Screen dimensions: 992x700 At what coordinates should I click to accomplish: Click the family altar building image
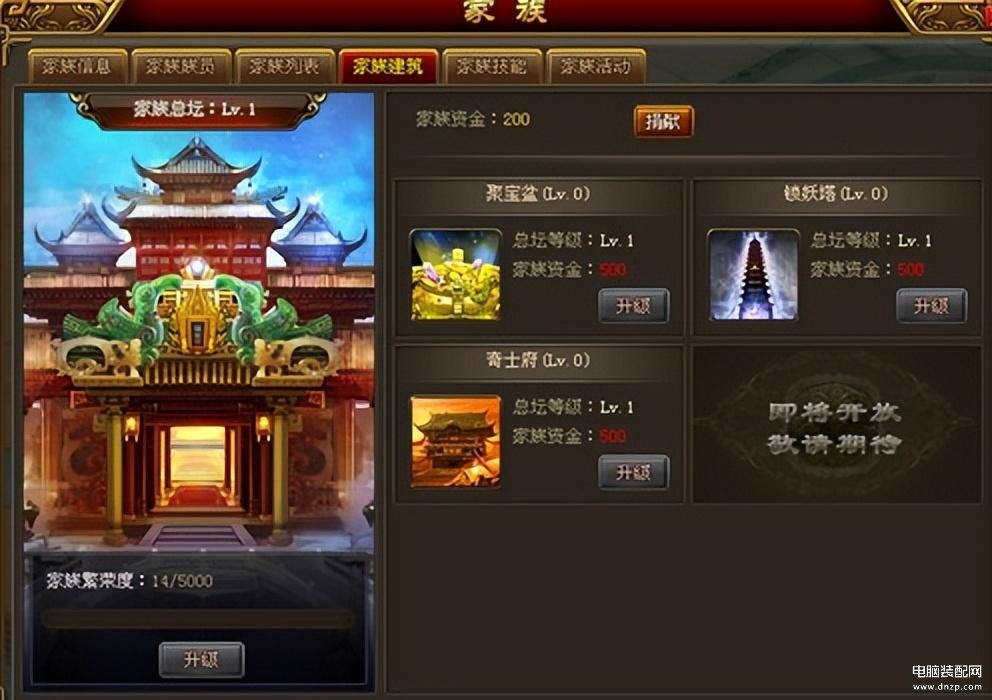point(199,342)
